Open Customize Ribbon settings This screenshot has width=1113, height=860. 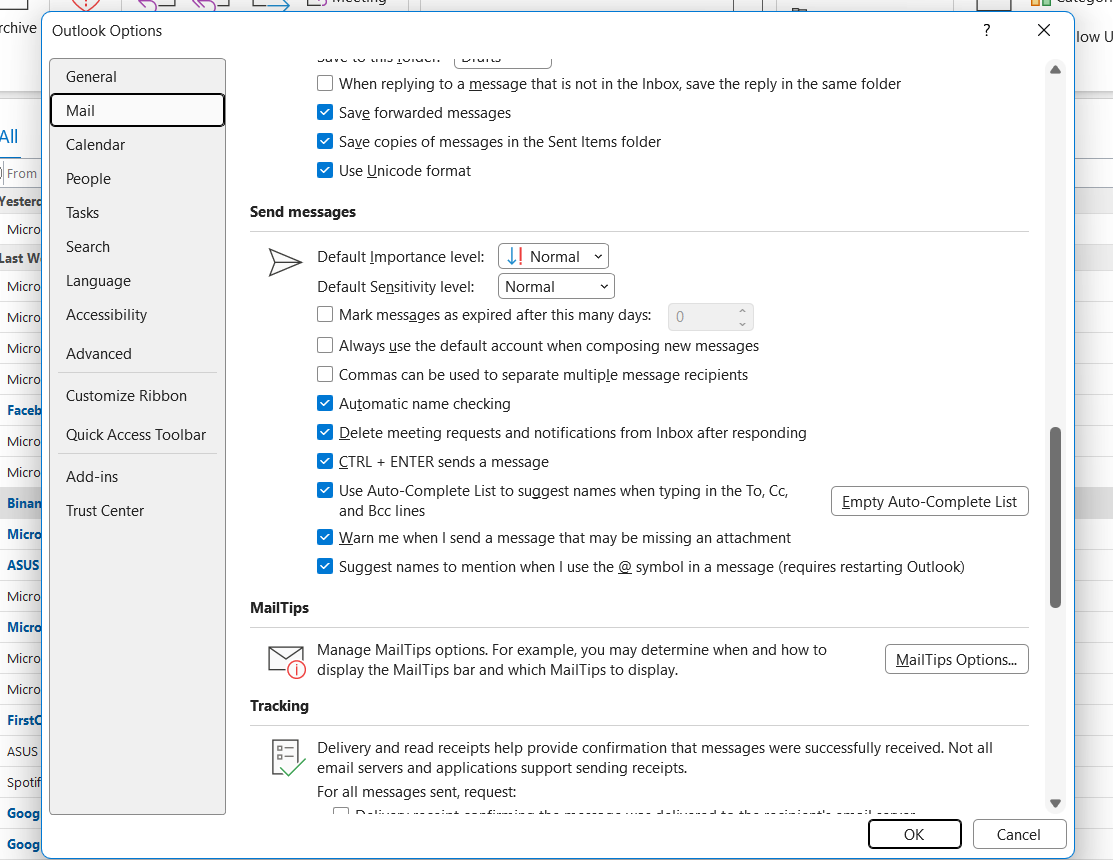138,396
